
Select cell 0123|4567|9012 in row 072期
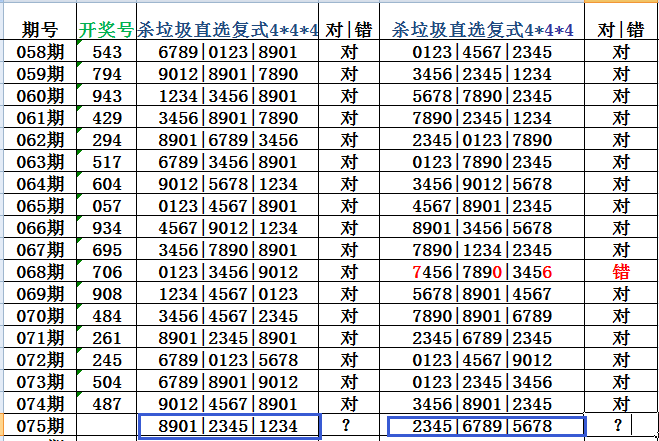(x=482, y=359)
